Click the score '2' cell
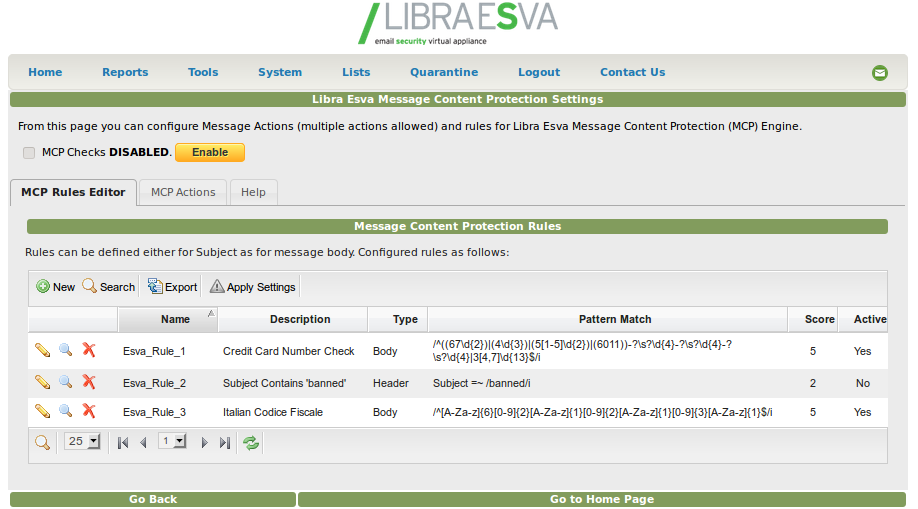Screen dimensions: 918x509 tap(813, 383)
